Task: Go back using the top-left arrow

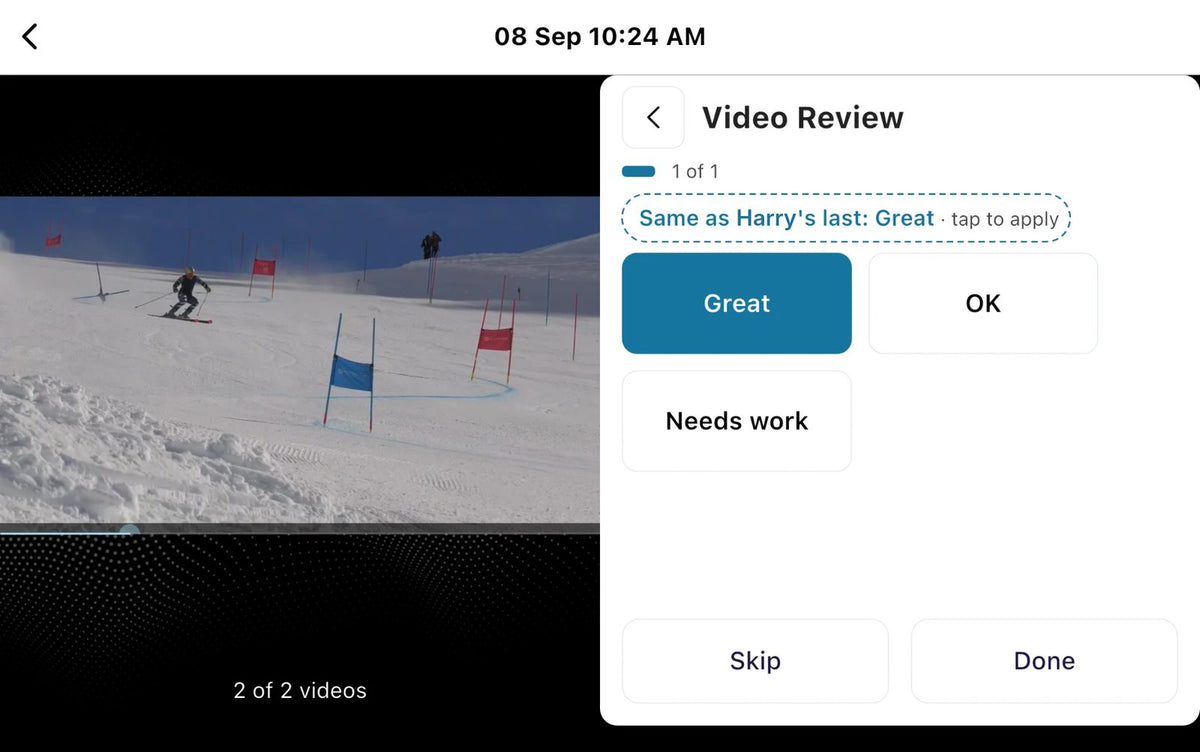Action: [30, 37]
